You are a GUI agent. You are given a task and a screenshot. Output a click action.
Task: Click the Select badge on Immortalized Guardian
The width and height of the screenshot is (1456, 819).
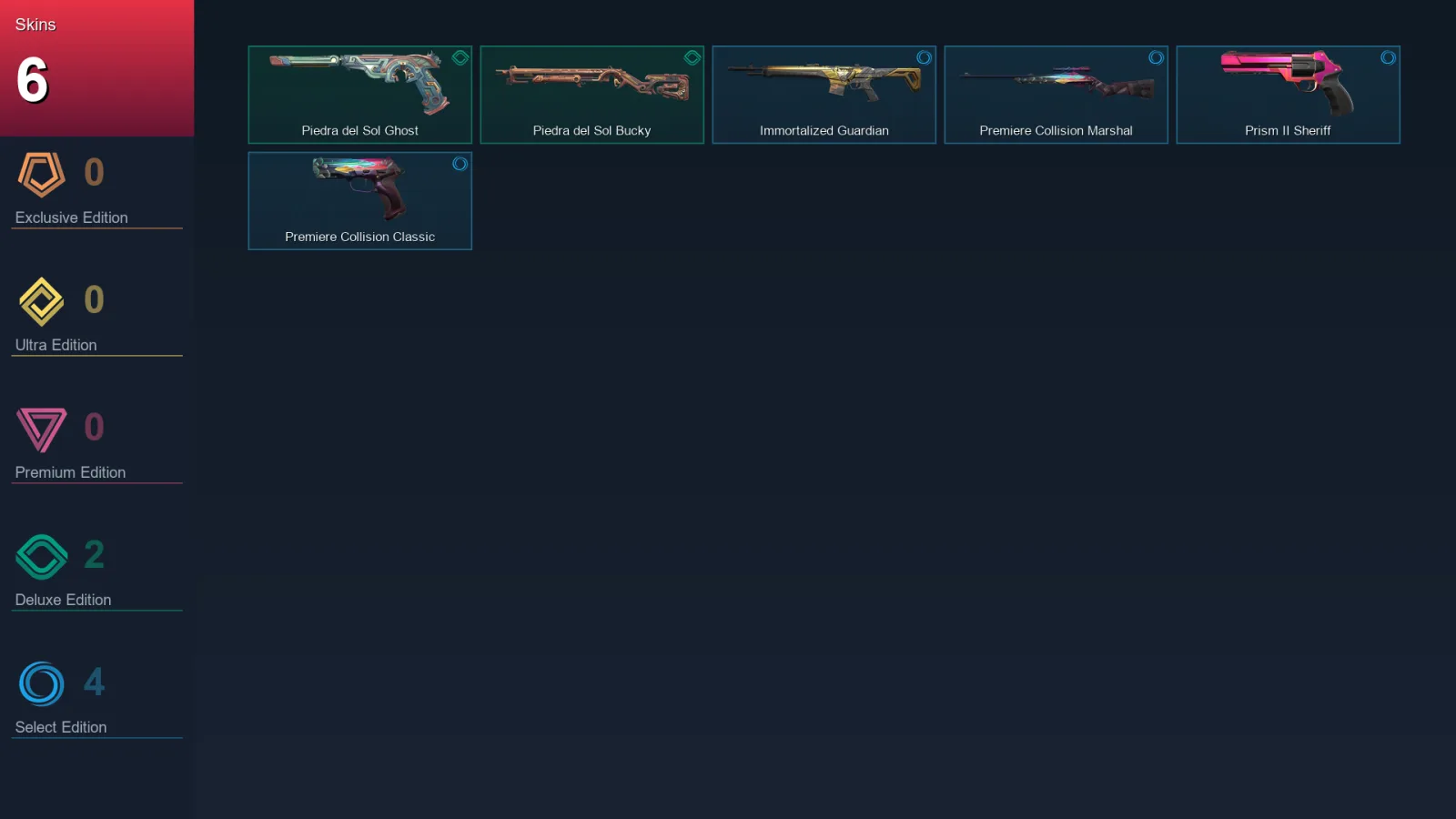pyautogui.click(x=924, y=58)
